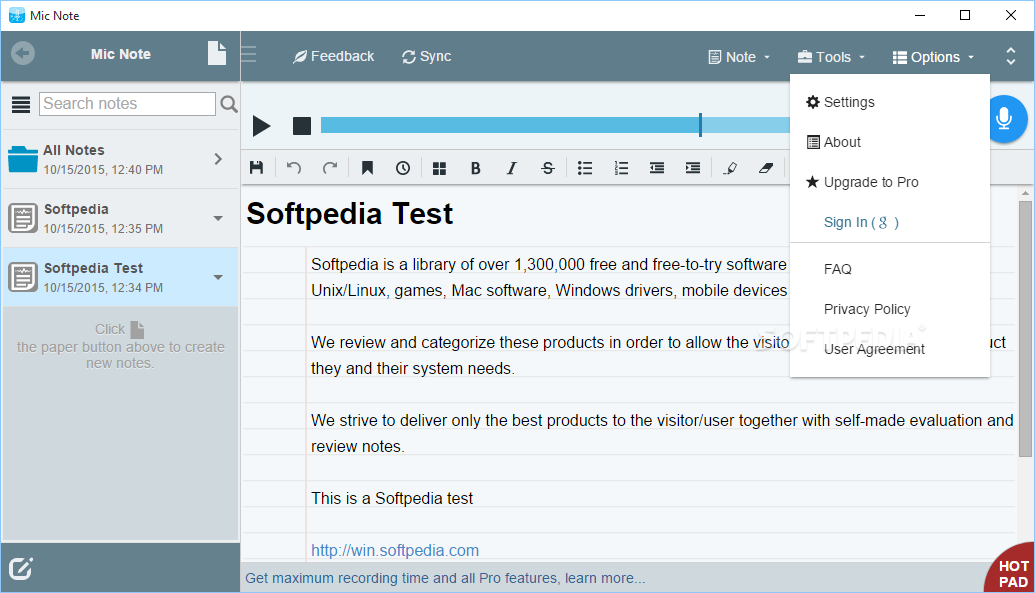
Task: Select the Softpedia Test note
Action: tap(120, 277)
